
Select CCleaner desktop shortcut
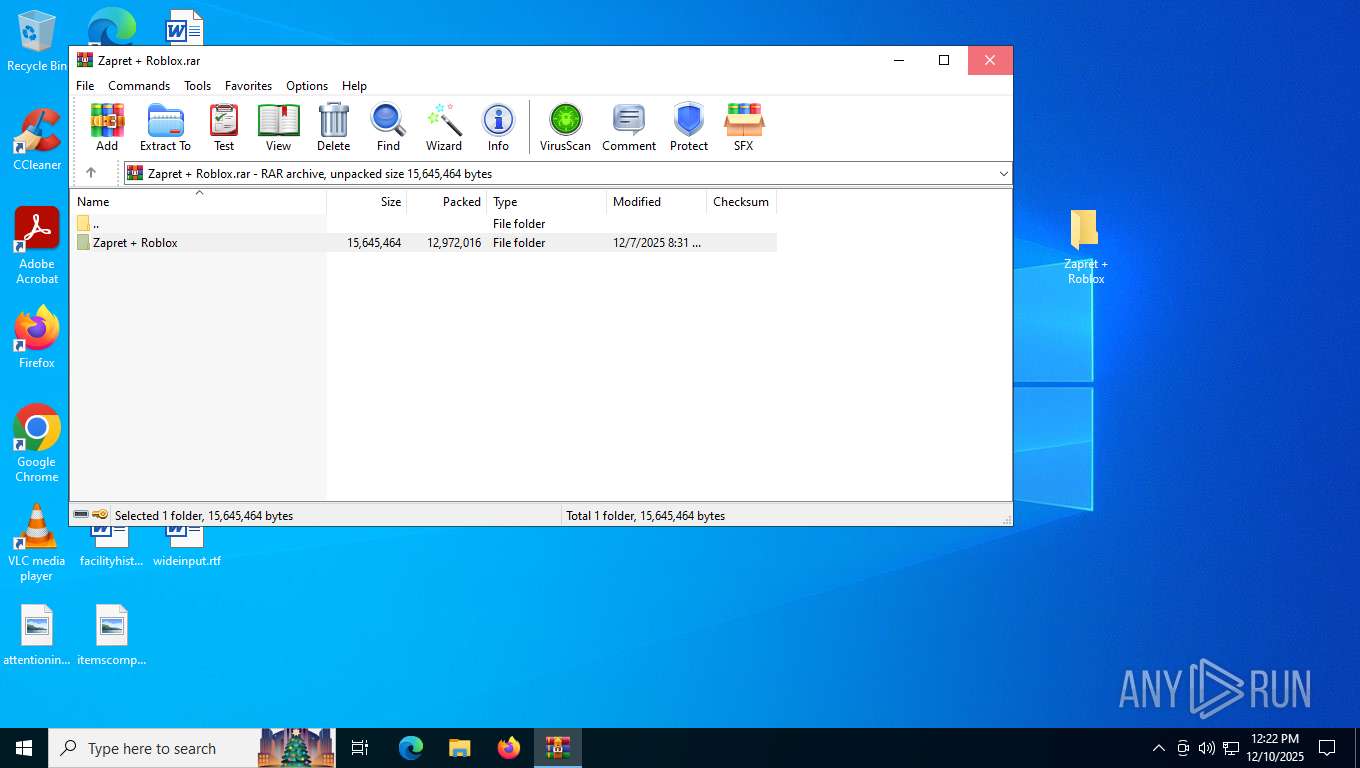[37, 140]
